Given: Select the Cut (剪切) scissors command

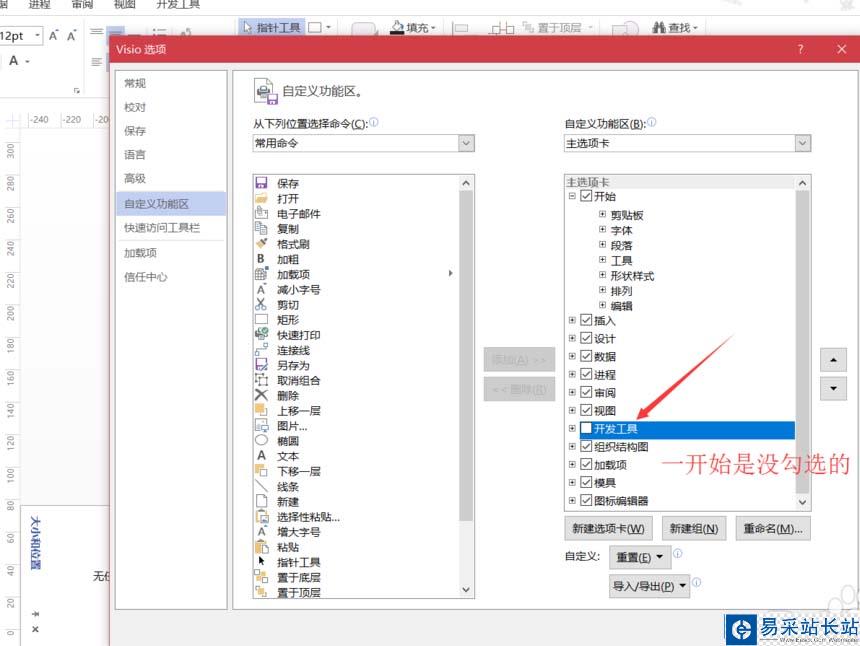Looking at the screenshot, I should (x=288, y=305).
